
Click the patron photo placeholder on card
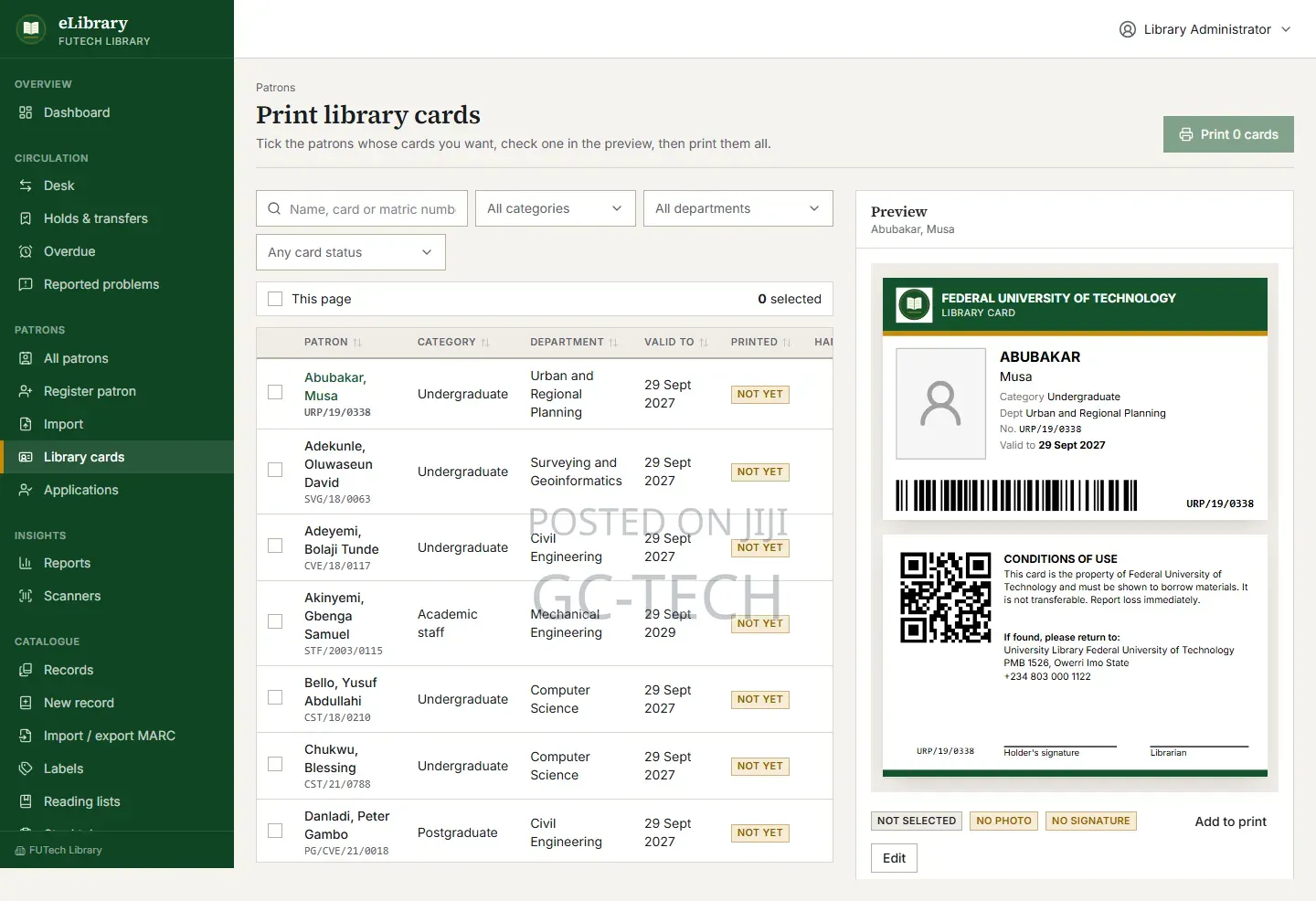(940, 403)
